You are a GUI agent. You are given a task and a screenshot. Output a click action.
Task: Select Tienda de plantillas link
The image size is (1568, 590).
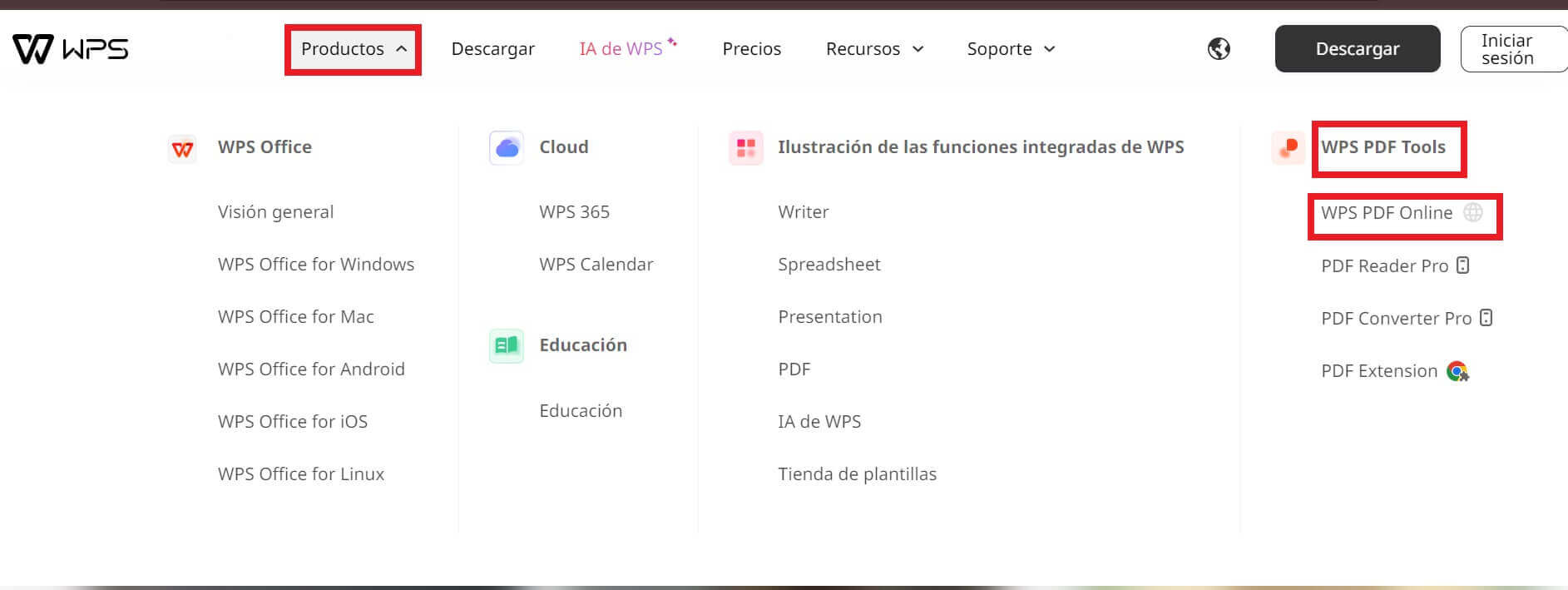click(x=857, y=474)
